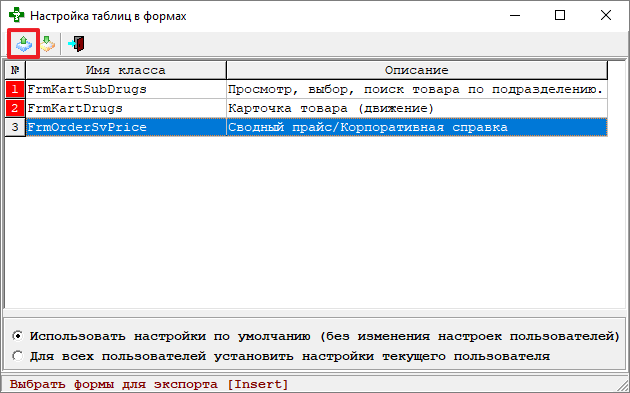Maximize the 'Настройка таблиц в формах' window

coord(560,16)
